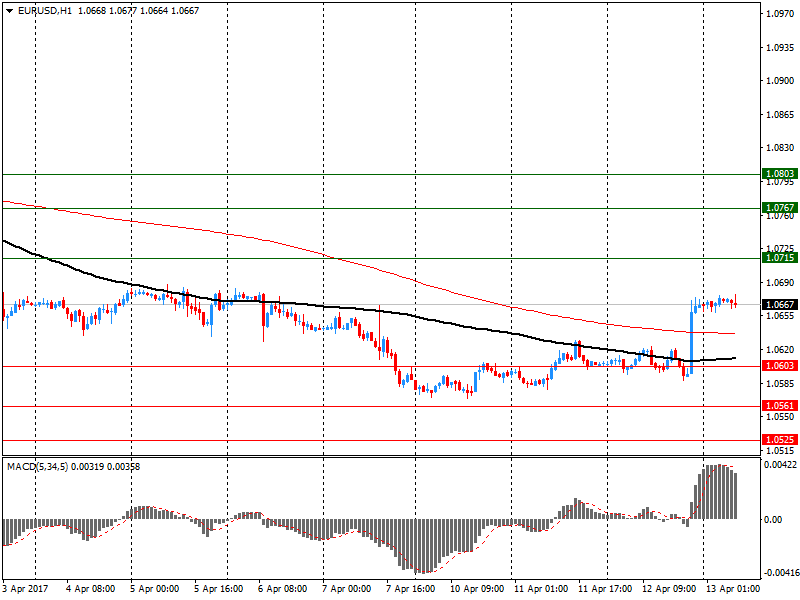
Task: Select the 1.0900 price scale value
Action: point(780,81)
